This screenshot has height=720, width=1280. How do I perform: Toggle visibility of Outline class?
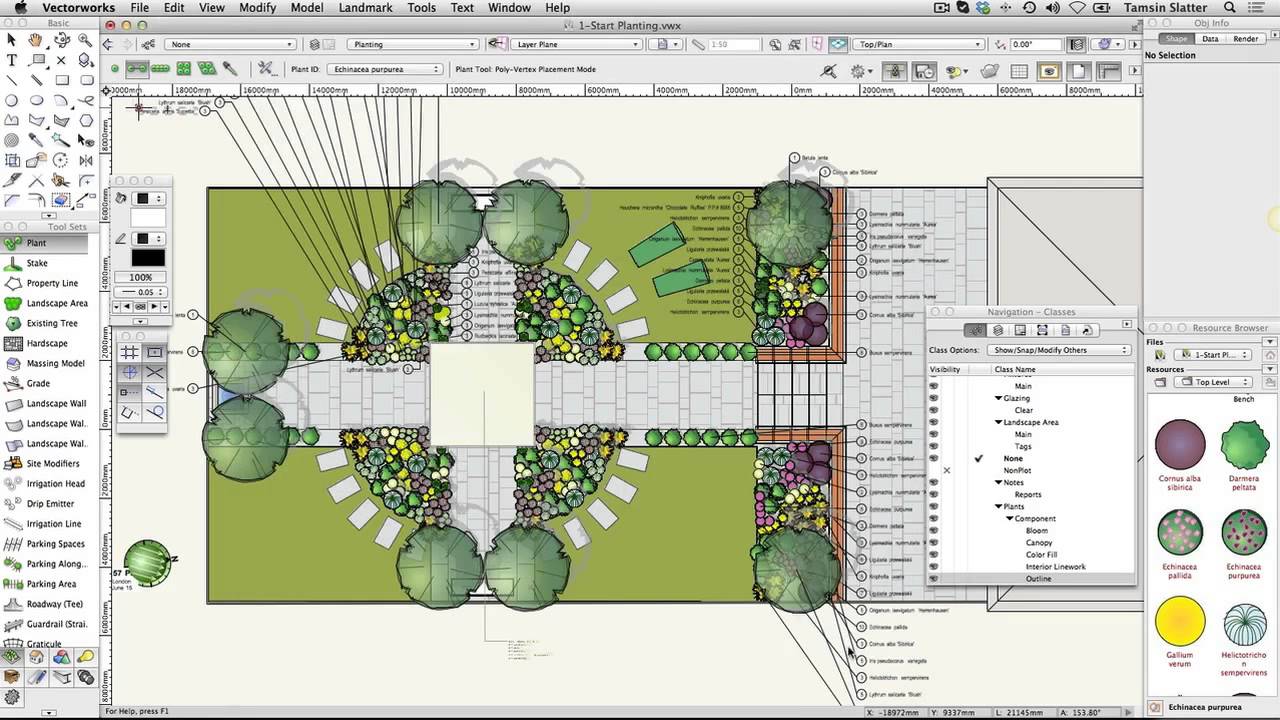coord(934,578)
